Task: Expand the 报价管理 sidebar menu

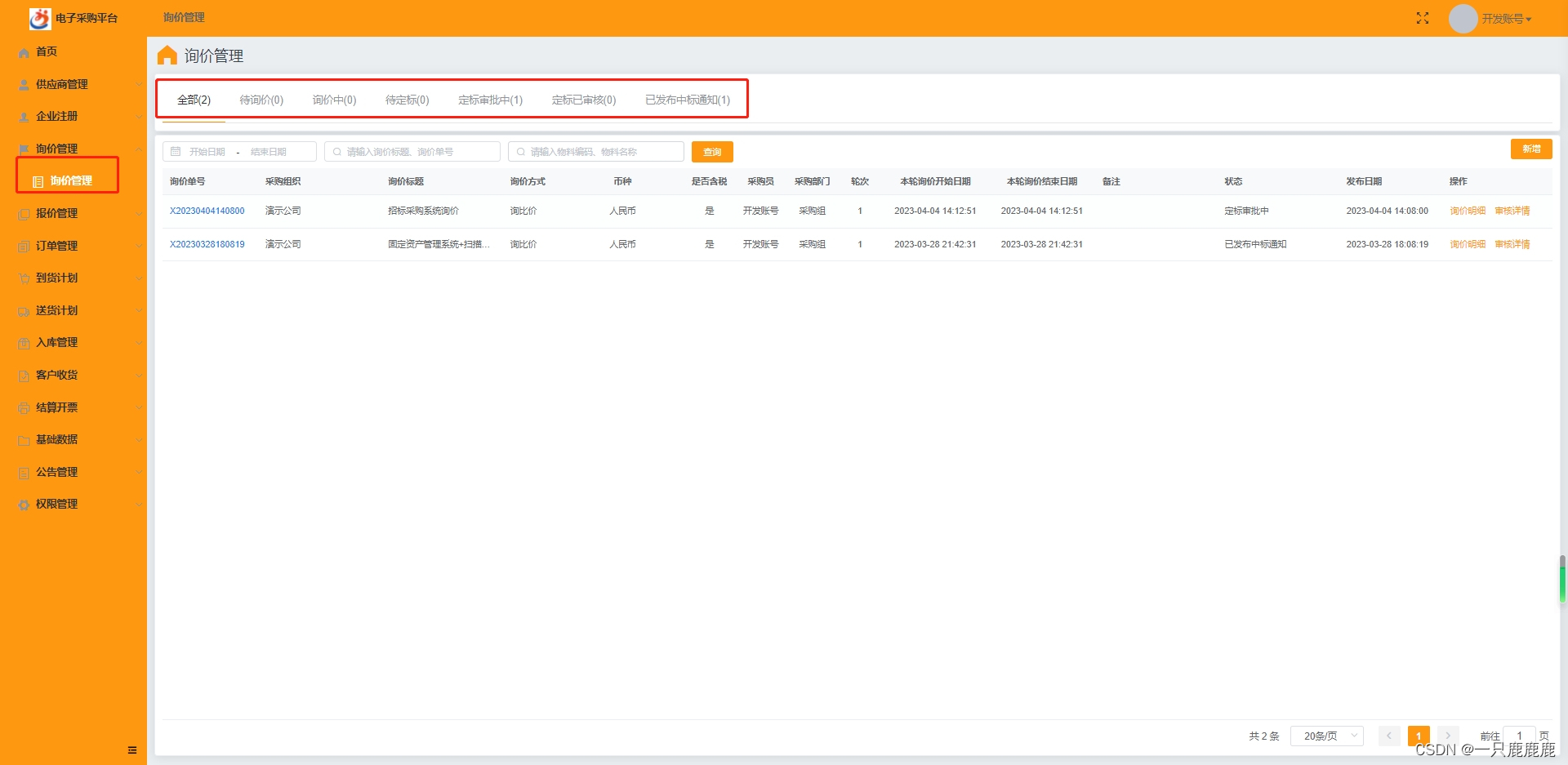Action: 73,213
